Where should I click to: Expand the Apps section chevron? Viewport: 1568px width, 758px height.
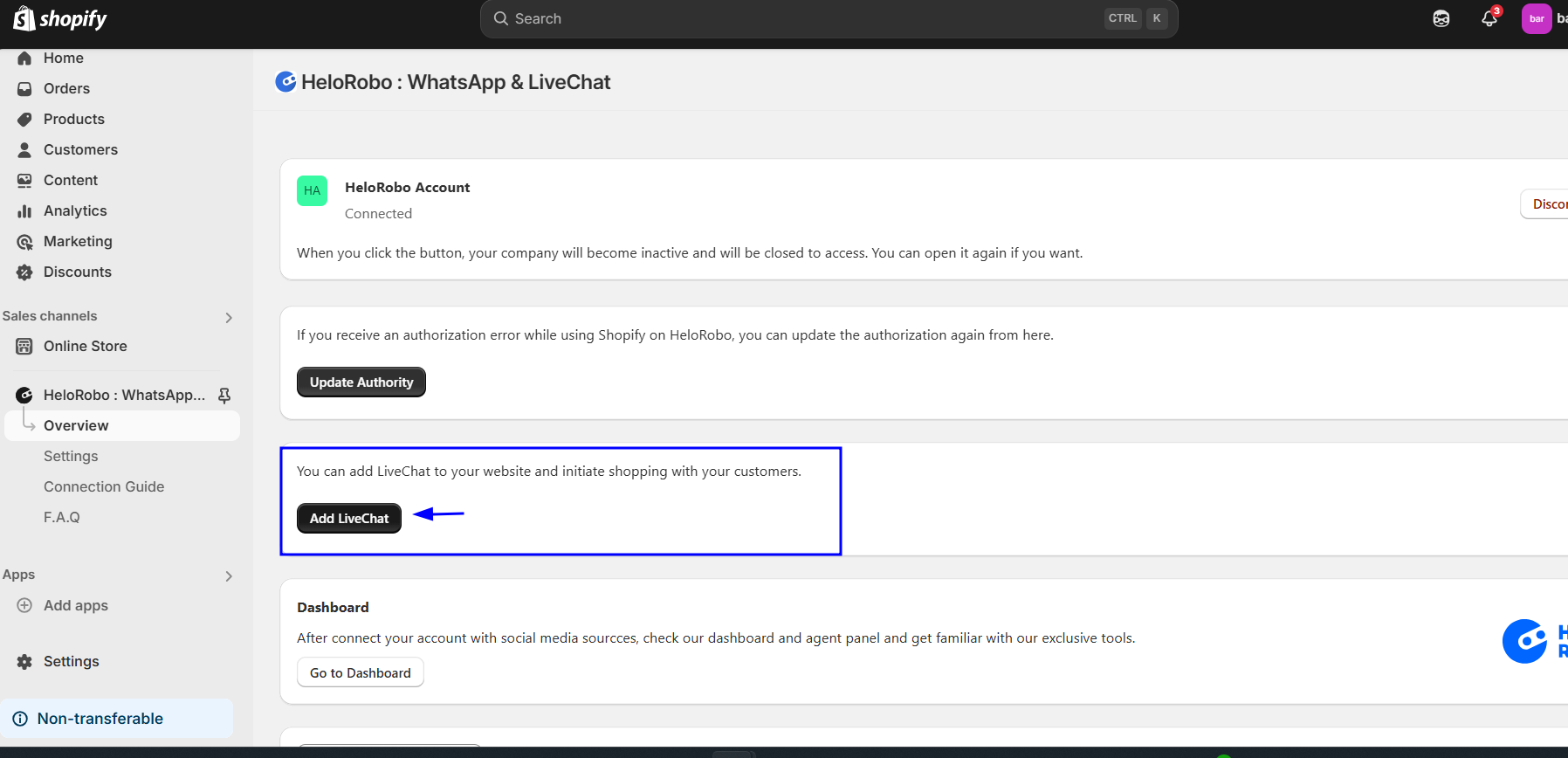[x=229, y=576]
